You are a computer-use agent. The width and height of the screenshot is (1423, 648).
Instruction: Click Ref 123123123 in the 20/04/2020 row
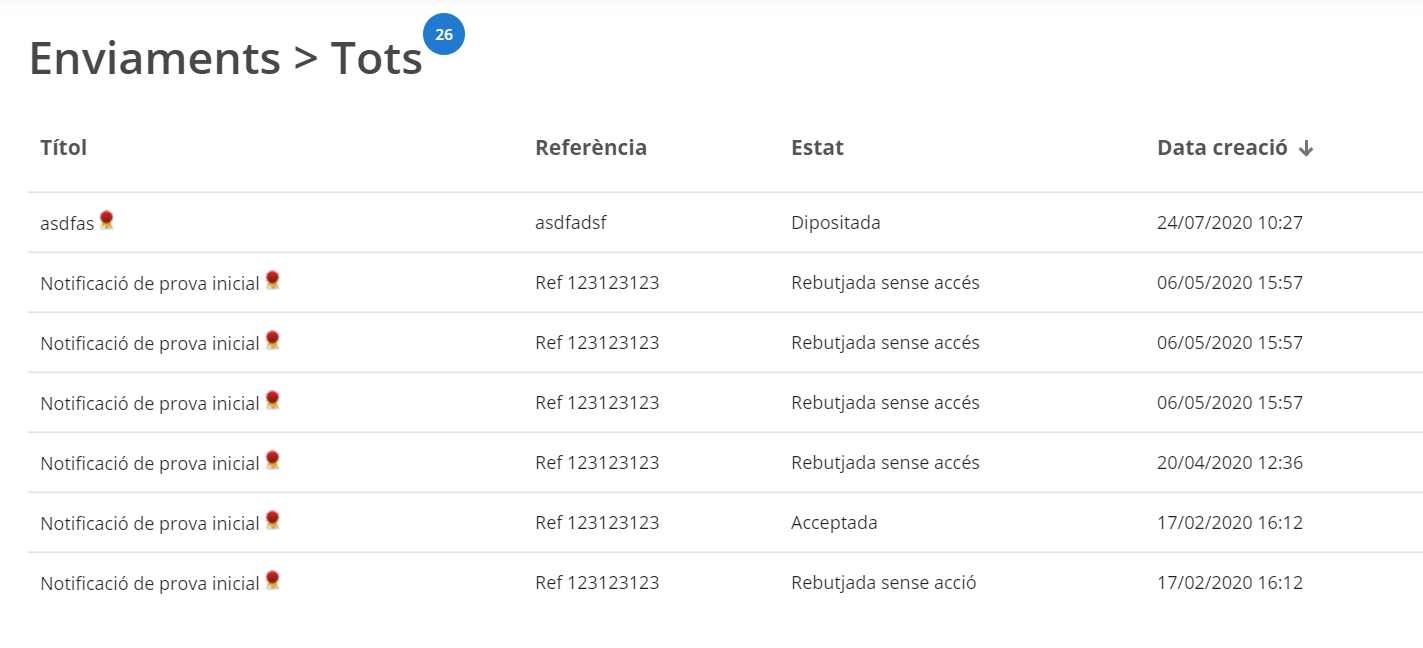tap(597, 462)
